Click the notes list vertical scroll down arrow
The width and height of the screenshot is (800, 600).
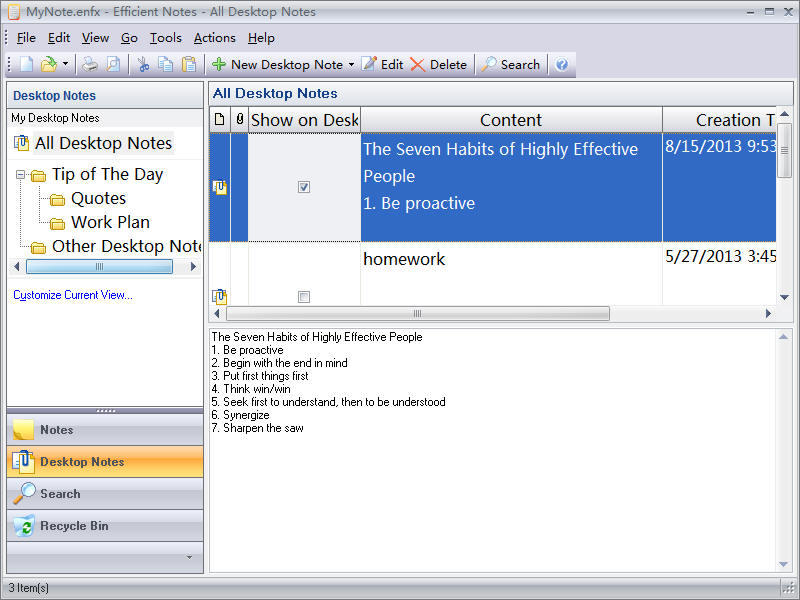click(785, 297)
